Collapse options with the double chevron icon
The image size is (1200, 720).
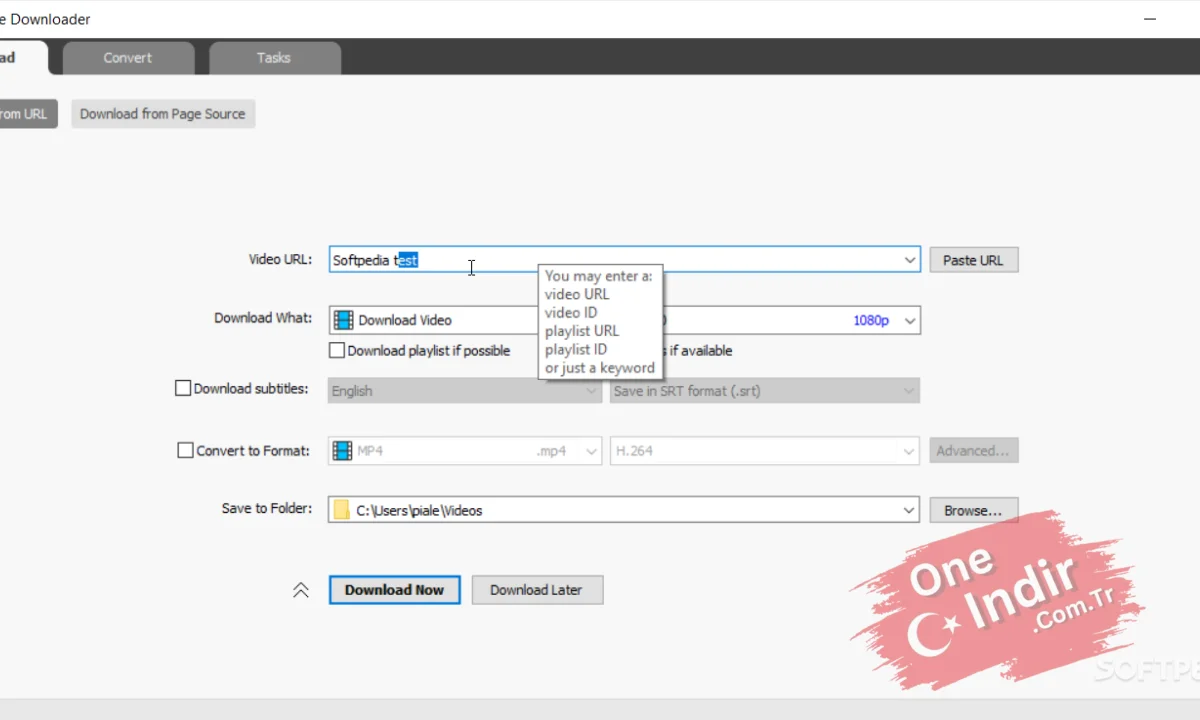point(301,590)
